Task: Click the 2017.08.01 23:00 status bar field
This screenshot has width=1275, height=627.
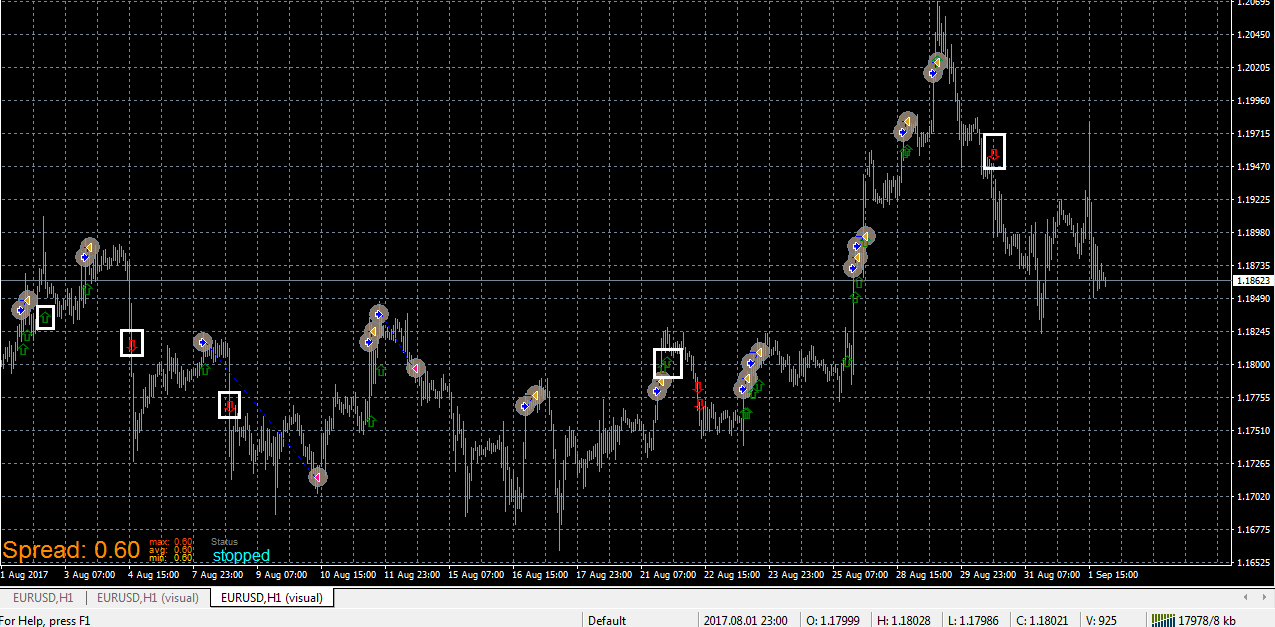Action: (x=747, y=620)
